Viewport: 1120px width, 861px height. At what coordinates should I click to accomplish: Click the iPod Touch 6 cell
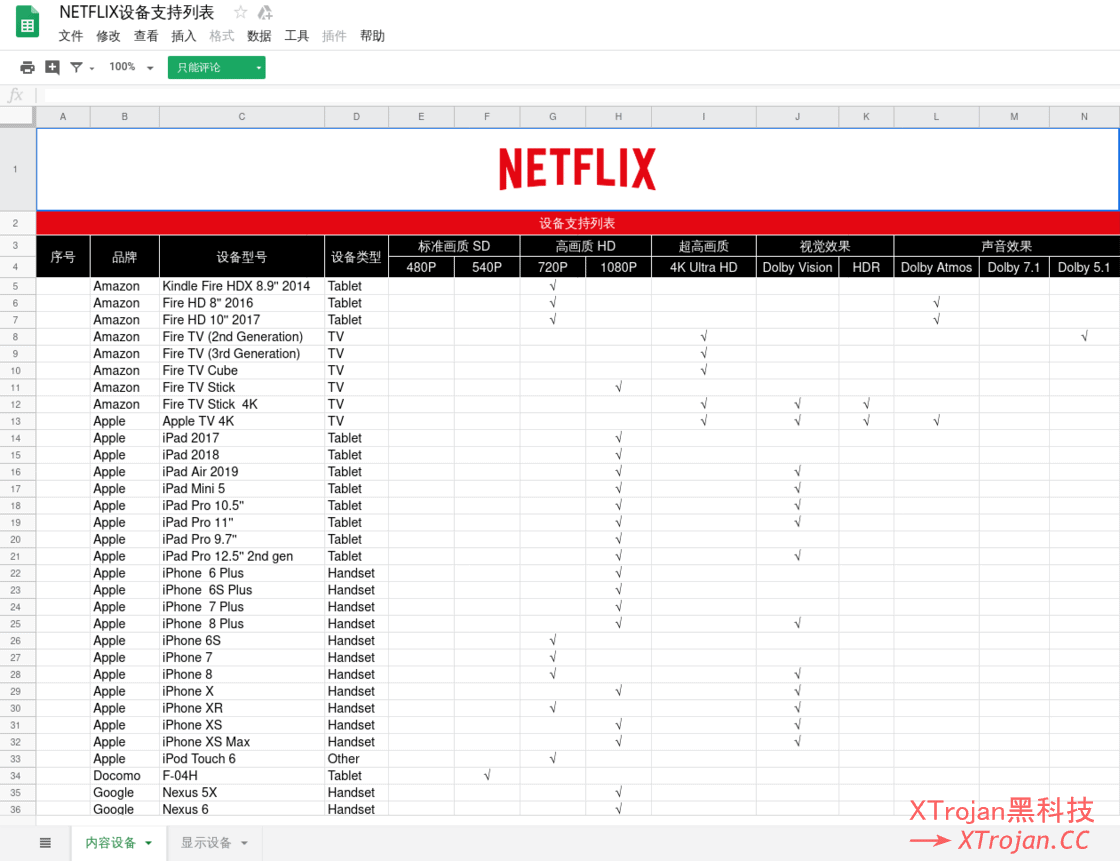(241, 759)
